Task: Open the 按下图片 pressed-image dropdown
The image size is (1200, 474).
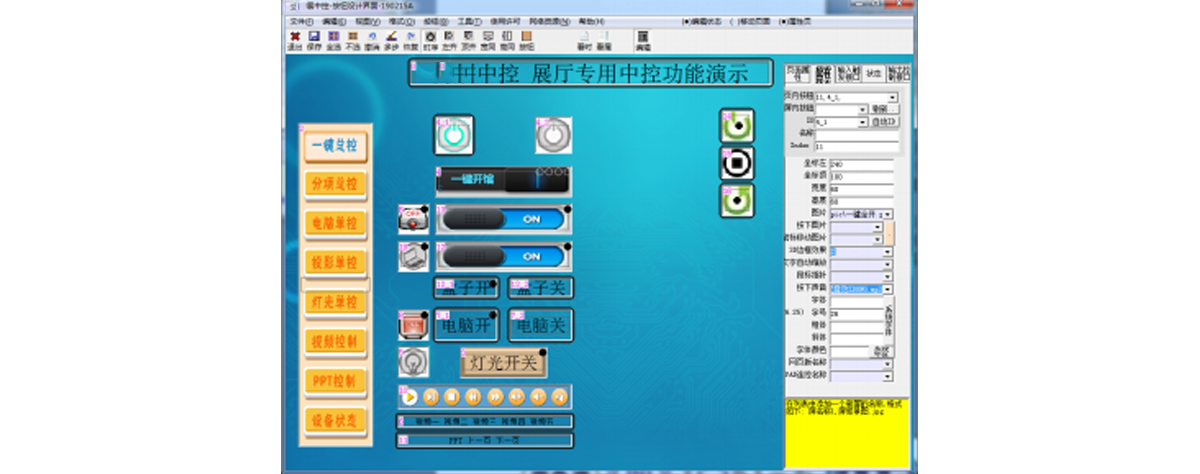Action: [857, 227]
